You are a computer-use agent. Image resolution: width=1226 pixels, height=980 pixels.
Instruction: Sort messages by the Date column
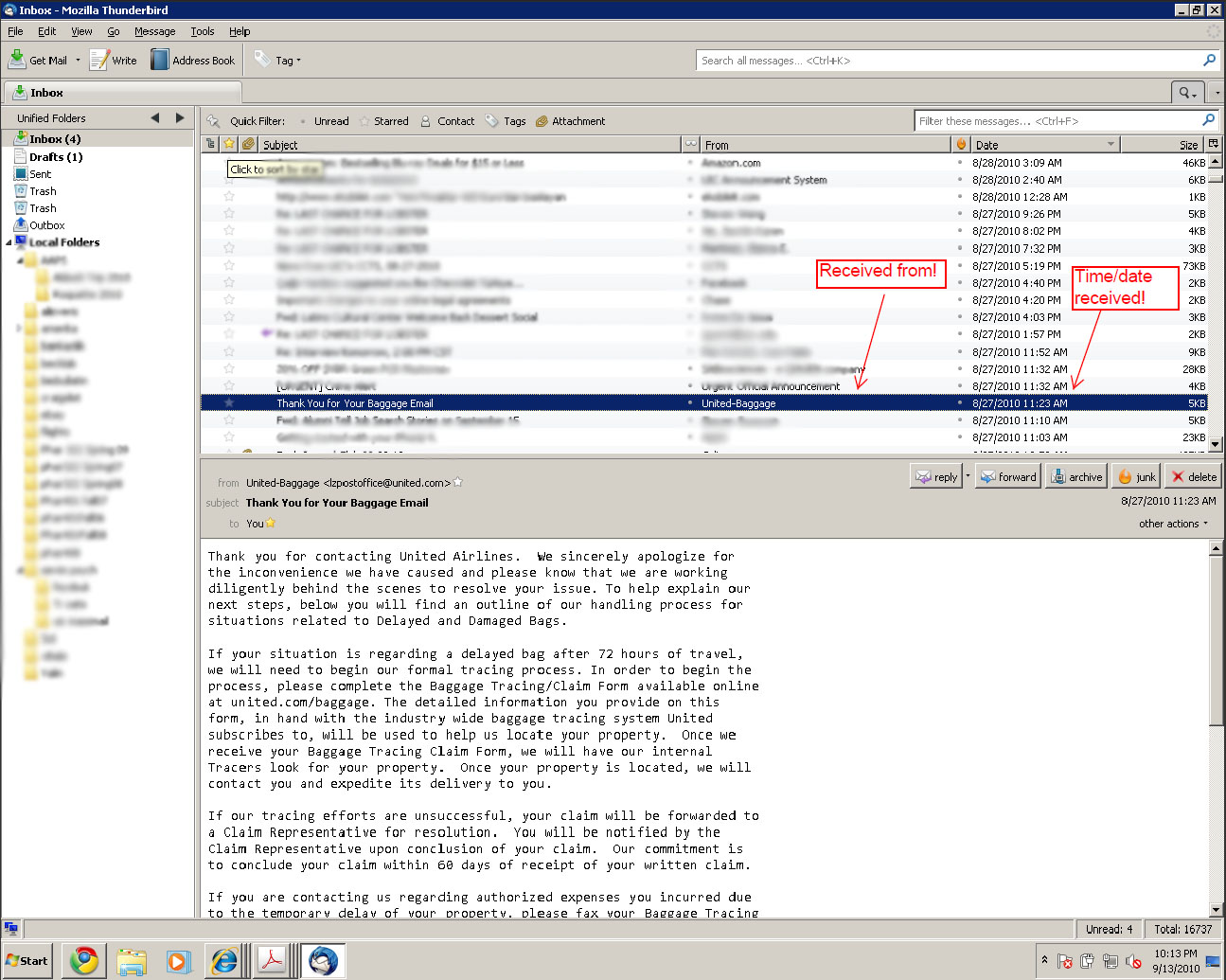click(x=1045, y=144)
